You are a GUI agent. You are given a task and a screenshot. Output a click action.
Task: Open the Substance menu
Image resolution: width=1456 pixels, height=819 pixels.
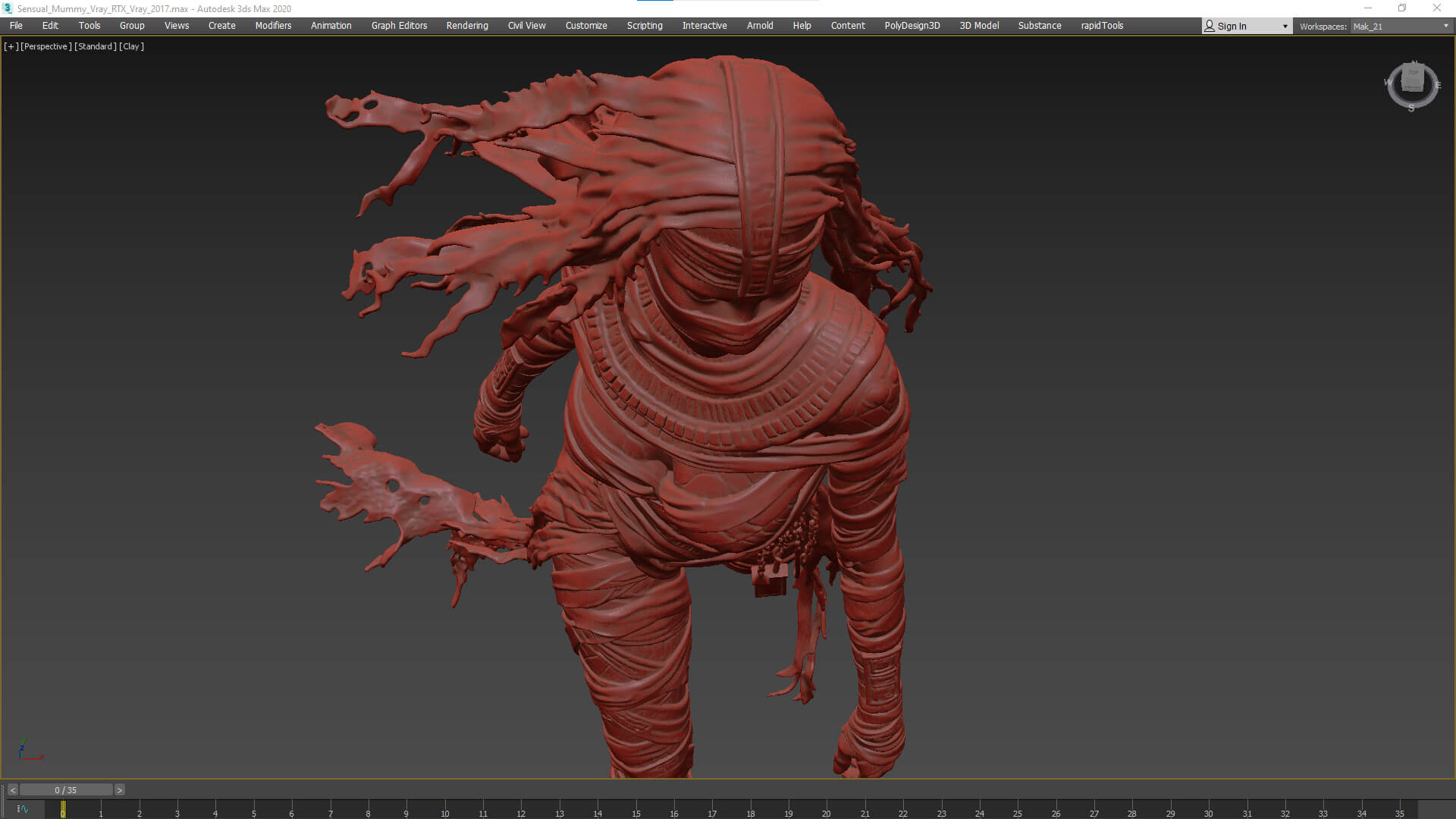click(1040, 26)
